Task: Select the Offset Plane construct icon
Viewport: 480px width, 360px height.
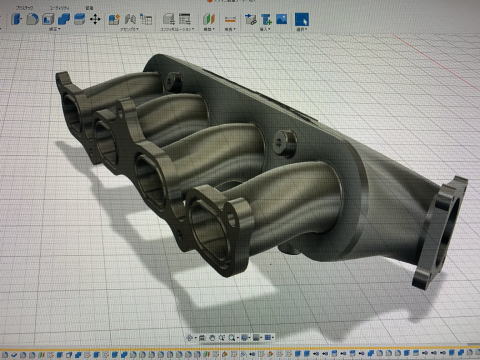Action: point(209,19)
